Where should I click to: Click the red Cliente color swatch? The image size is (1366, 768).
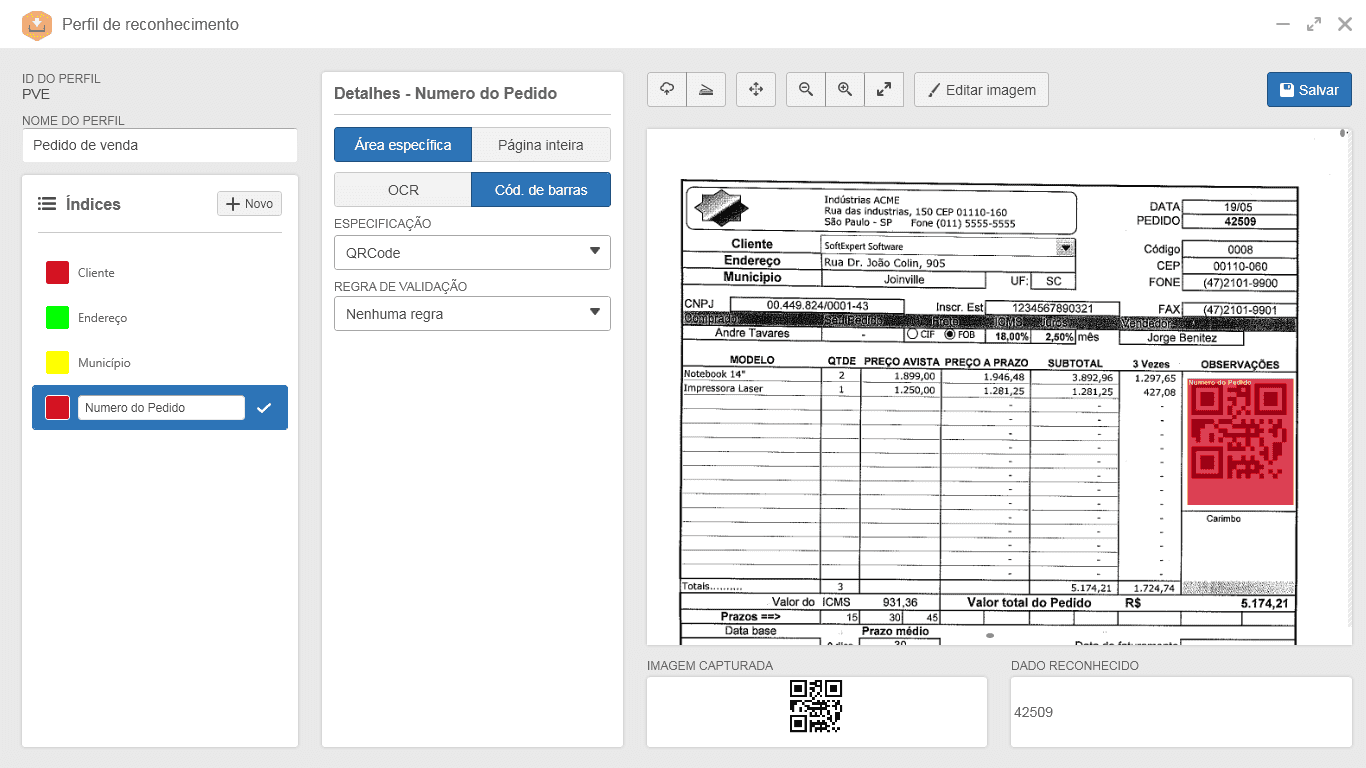coord(57,272)
